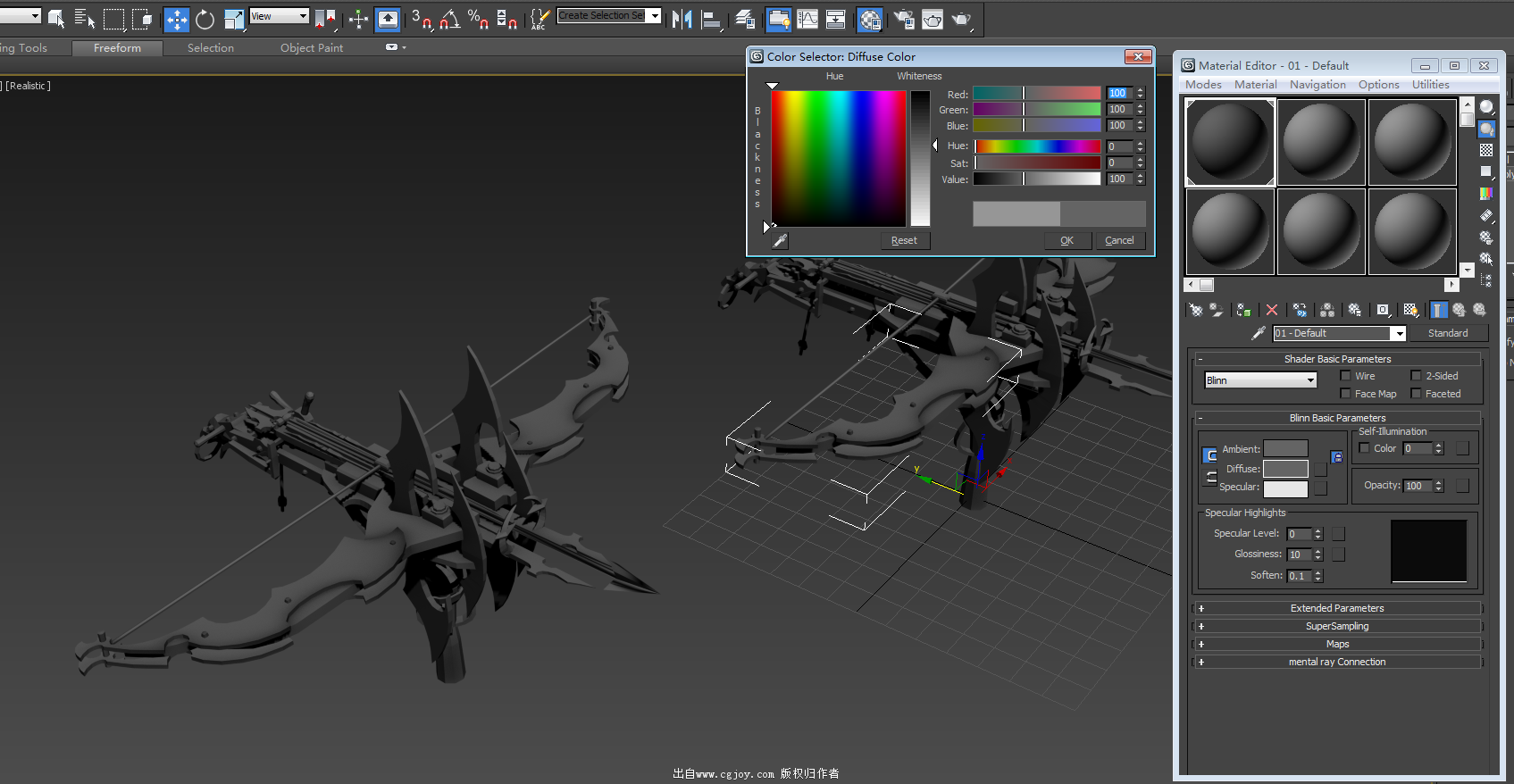Expand the Extended Parameters rollout
Screen dimensions: 1514x784
[x=1337, y=608]
